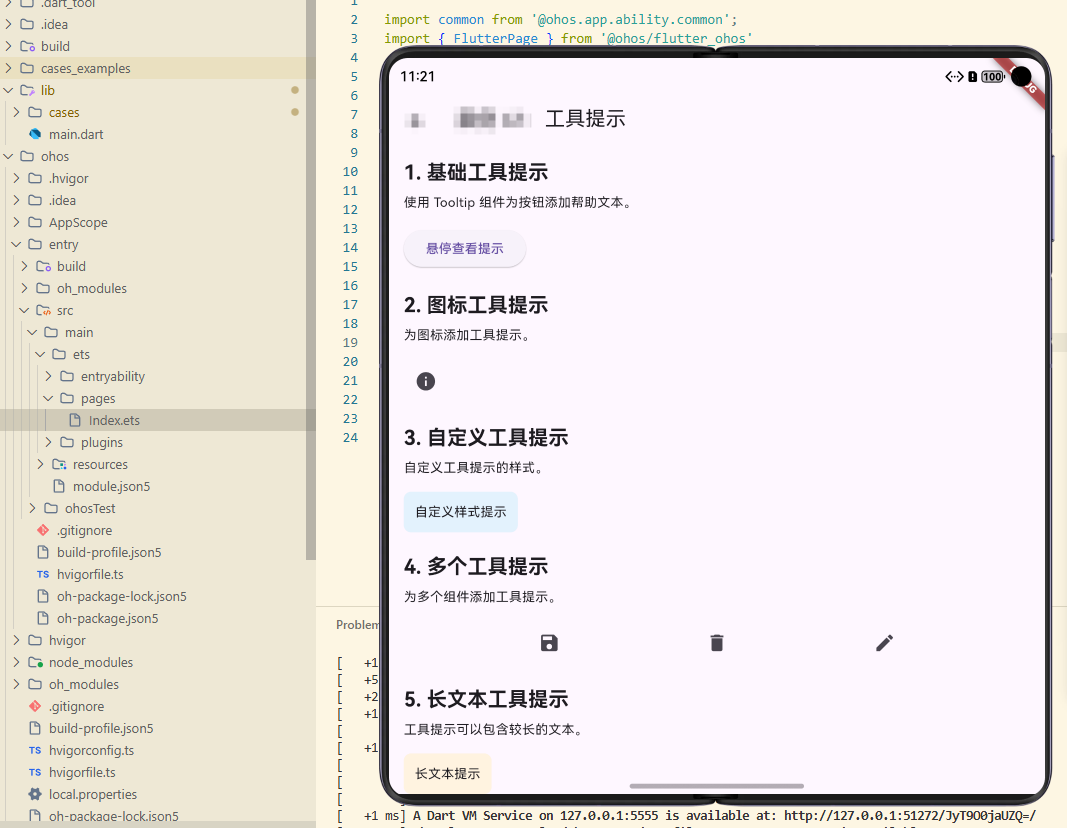Screen dimensions: 1067x828
Task: Collapse the ohos folder
Action: 8,156
